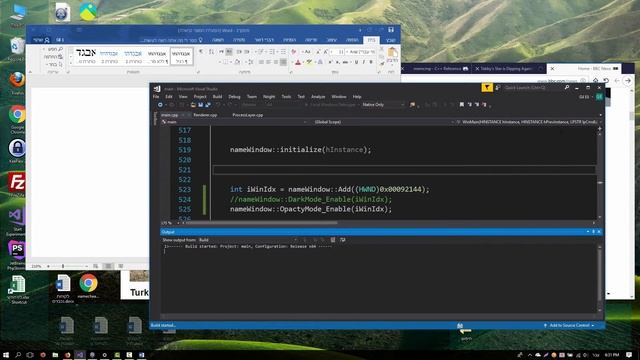
Task: Open the Nsight menu in Visual Studio
Action: 269,97
